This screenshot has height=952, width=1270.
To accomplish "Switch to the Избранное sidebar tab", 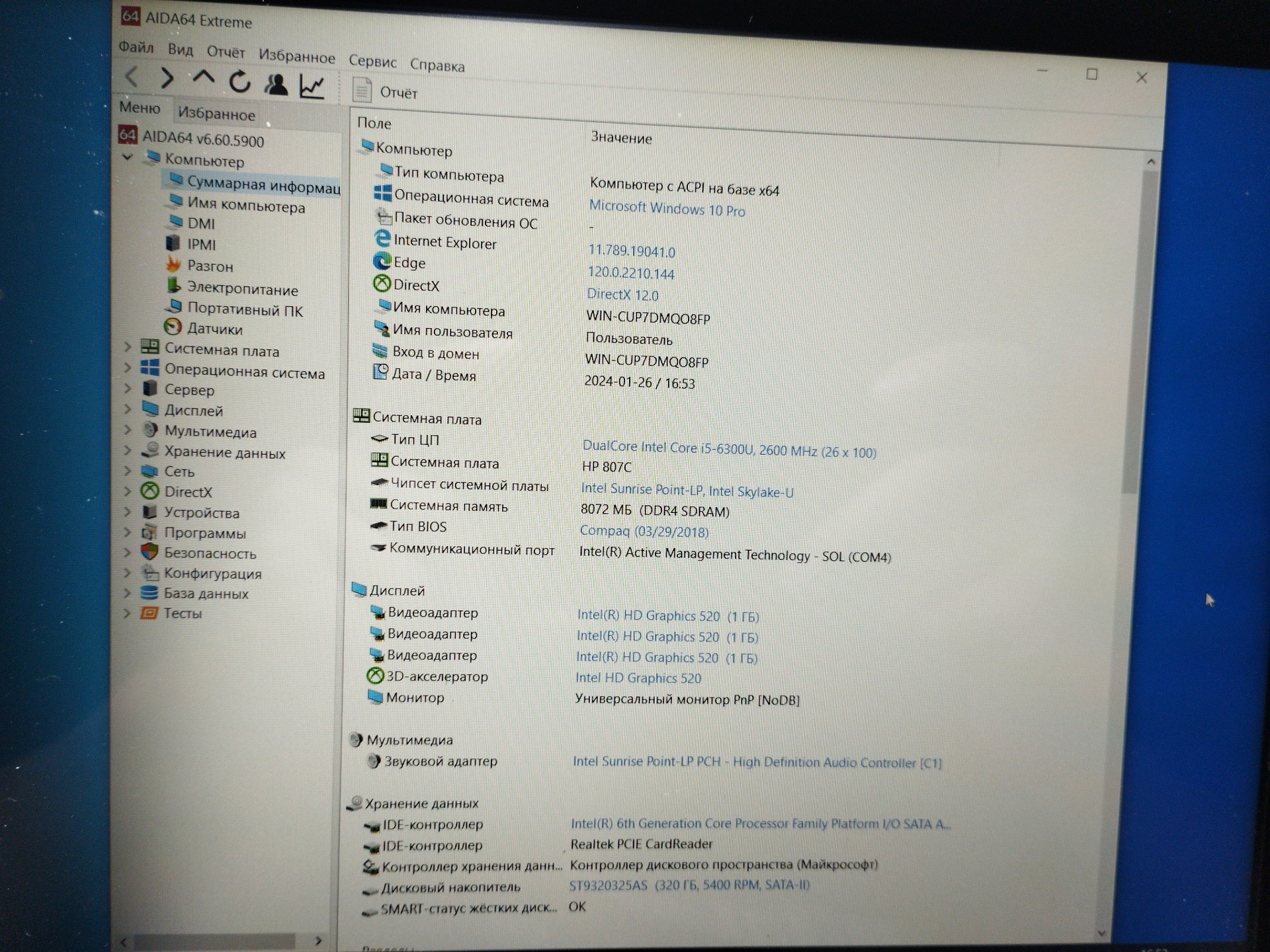I will point(216,114).
